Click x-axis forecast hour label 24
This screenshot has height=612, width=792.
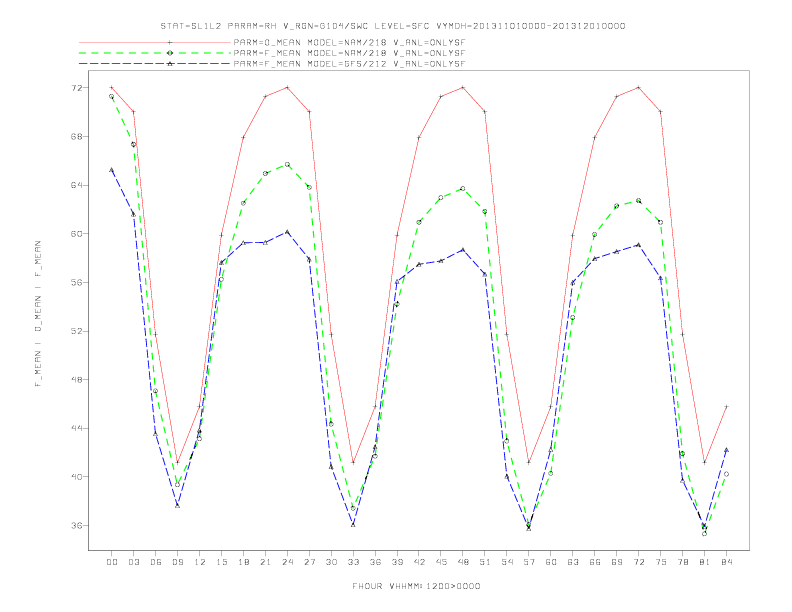(287, 562)
